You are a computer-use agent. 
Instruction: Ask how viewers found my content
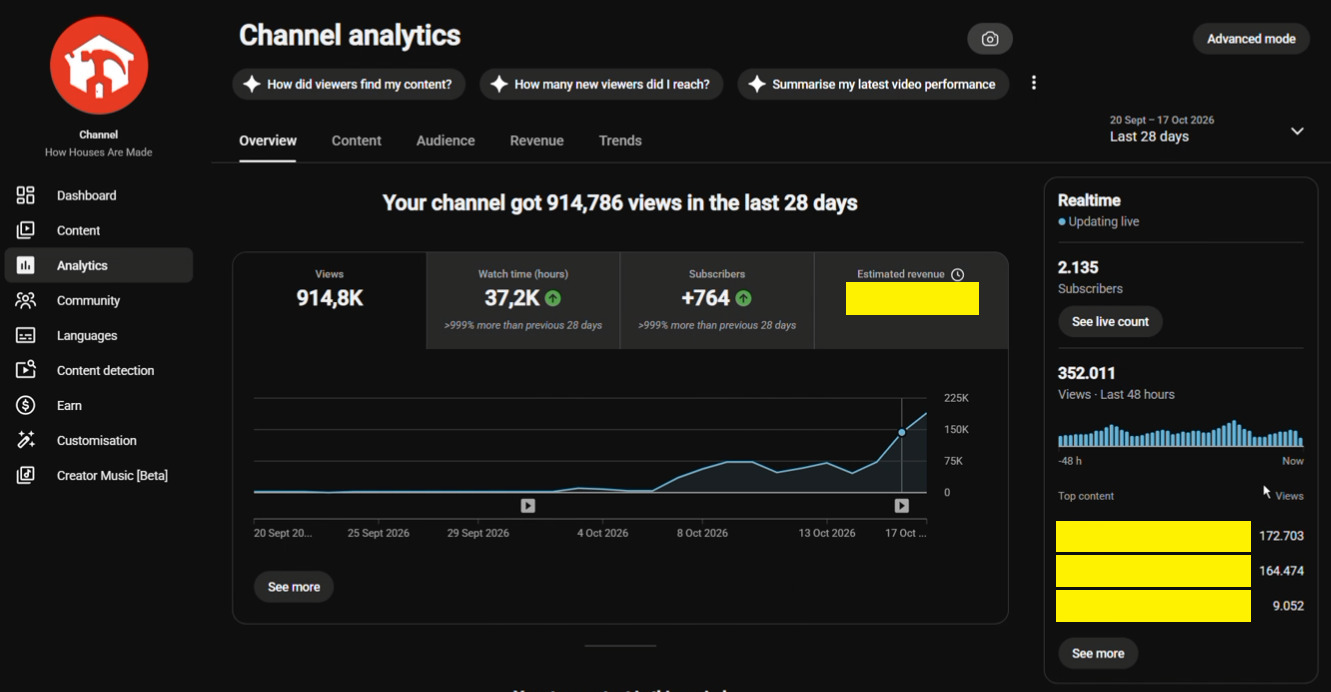click(351, 84)
